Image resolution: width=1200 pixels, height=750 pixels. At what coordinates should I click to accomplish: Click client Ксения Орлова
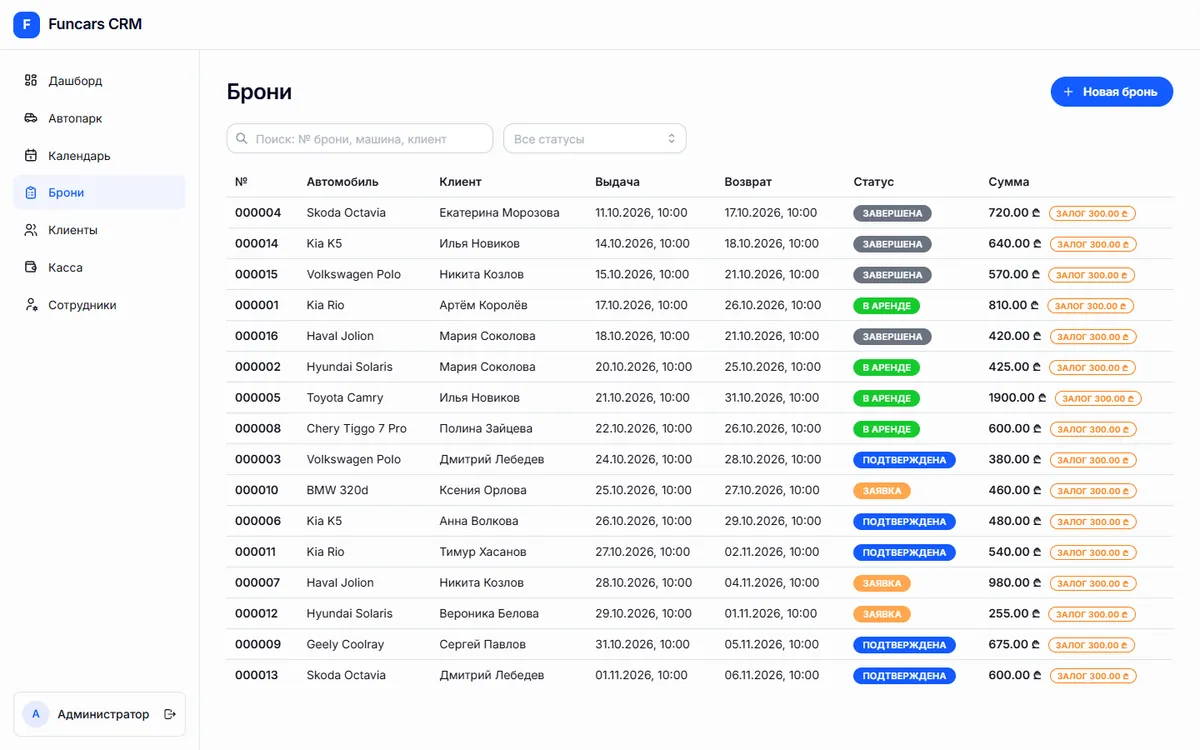pos(483,491)
